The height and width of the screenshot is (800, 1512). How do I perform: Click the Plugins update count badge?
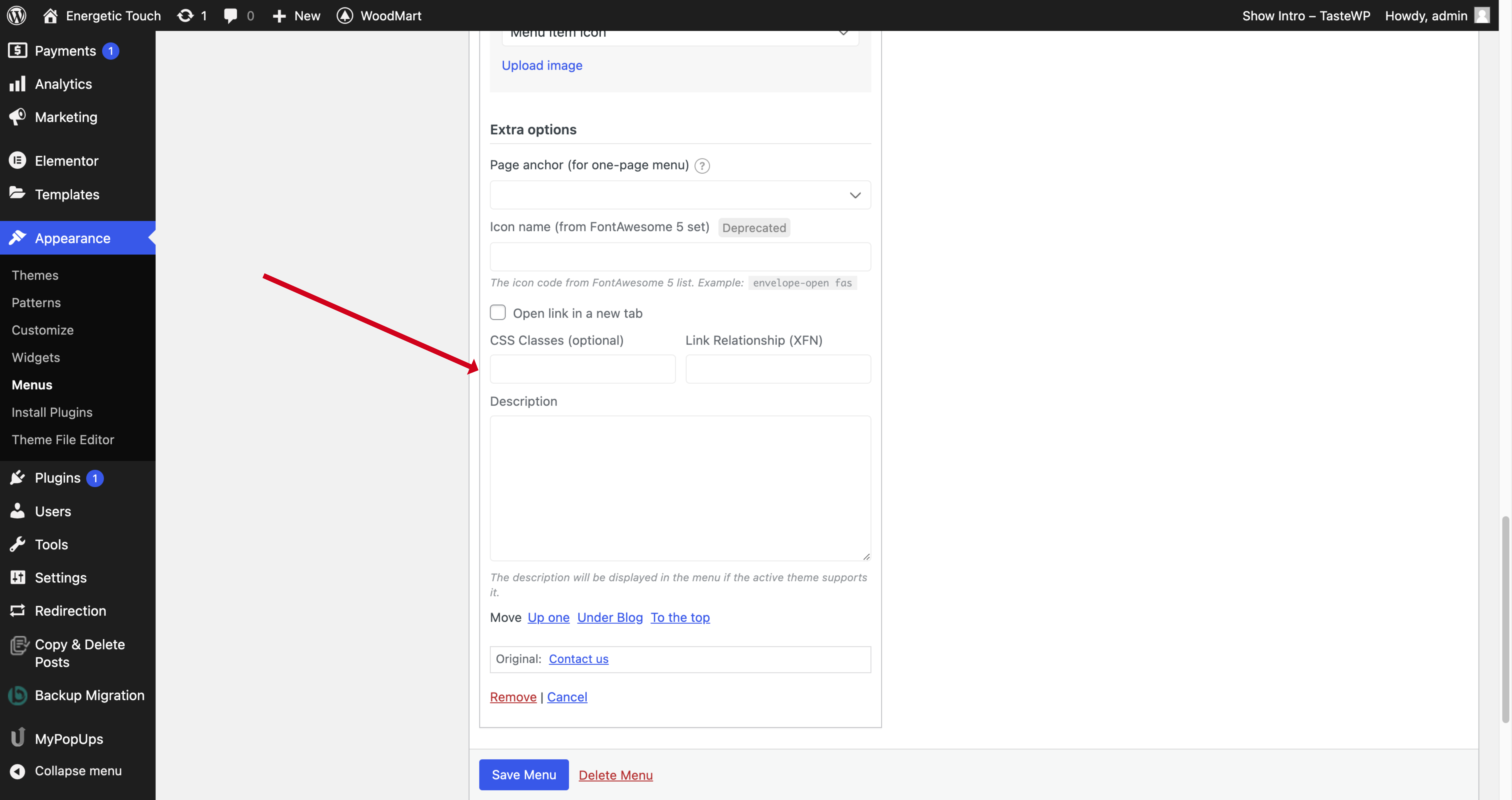coord(95,478)
